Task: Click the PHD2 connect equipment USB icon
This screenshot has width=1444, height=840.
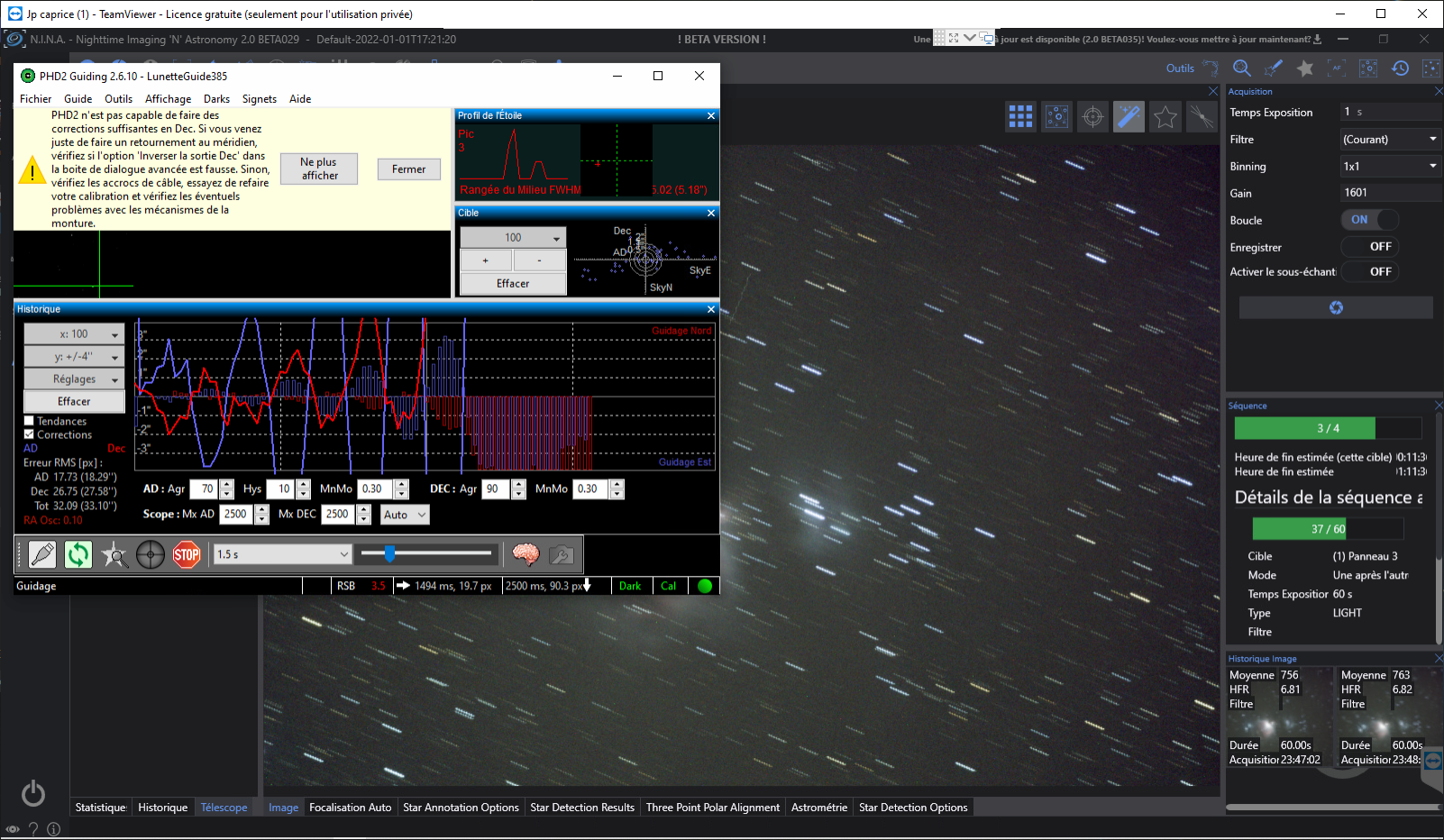Action: (x=42, y=554)
